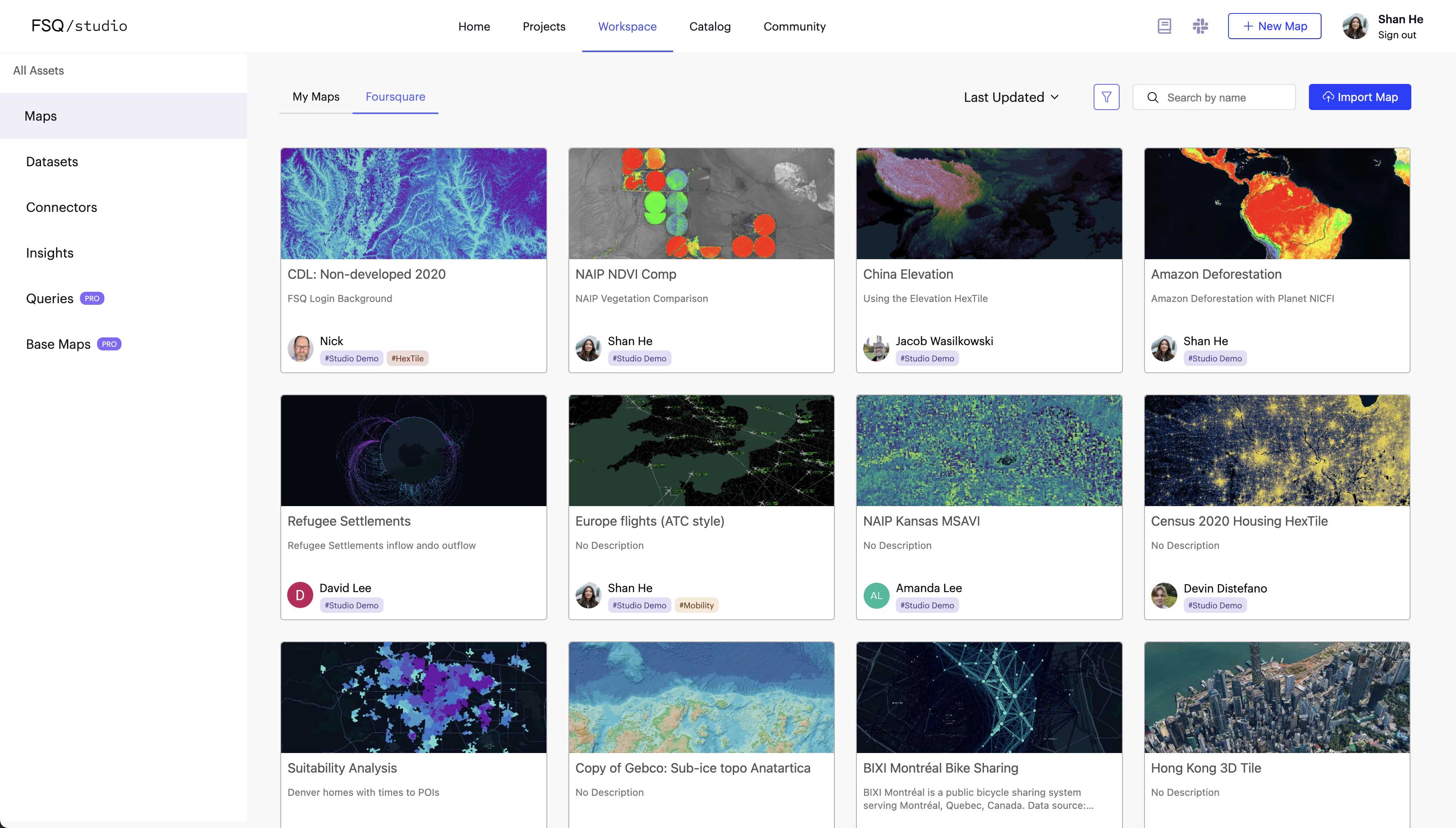Open the filter funnel icon
Image resolution: width=1456 pixels, height=828 pixels.
click(1106, 97)
